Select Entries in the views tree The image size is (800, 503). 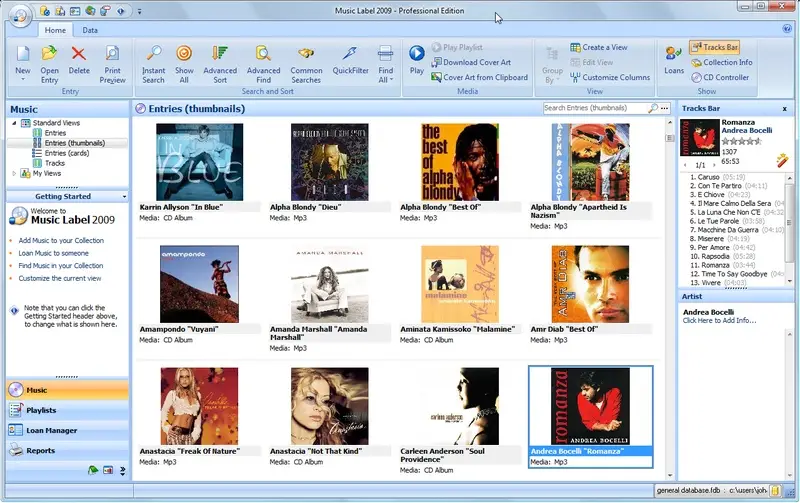pos(55,133)
